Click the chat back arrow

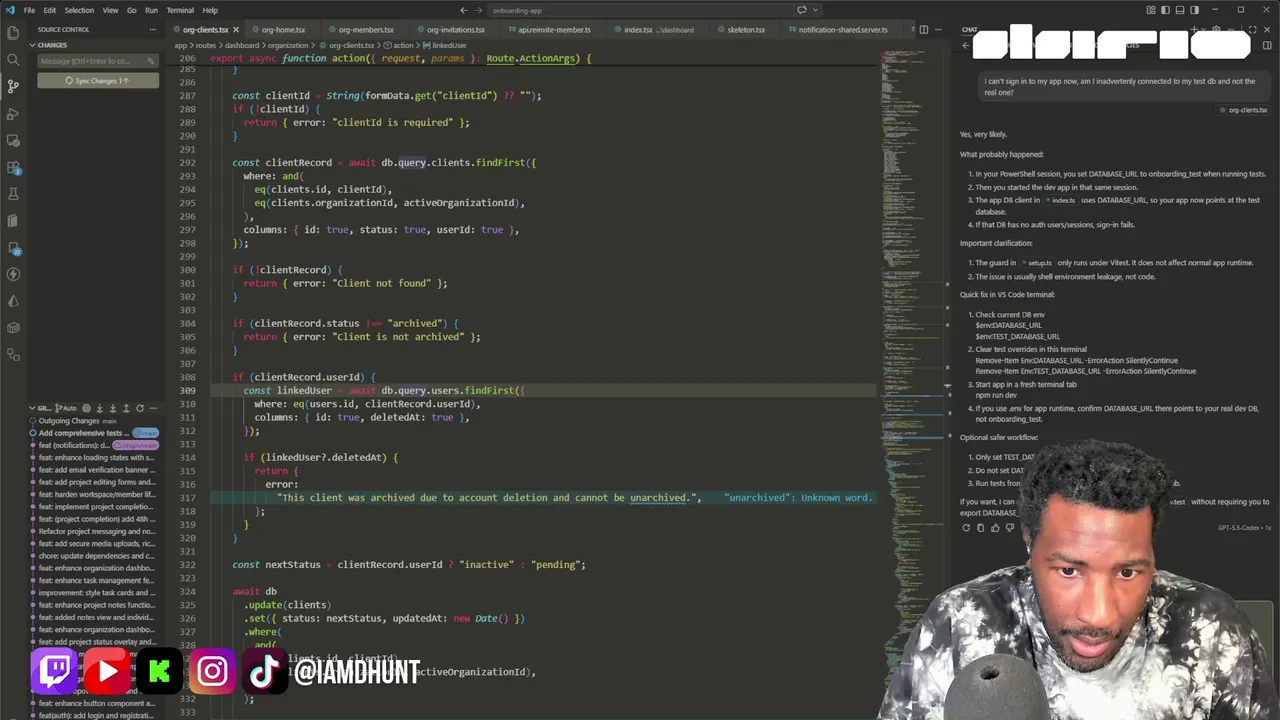click(x=965, y=45)
